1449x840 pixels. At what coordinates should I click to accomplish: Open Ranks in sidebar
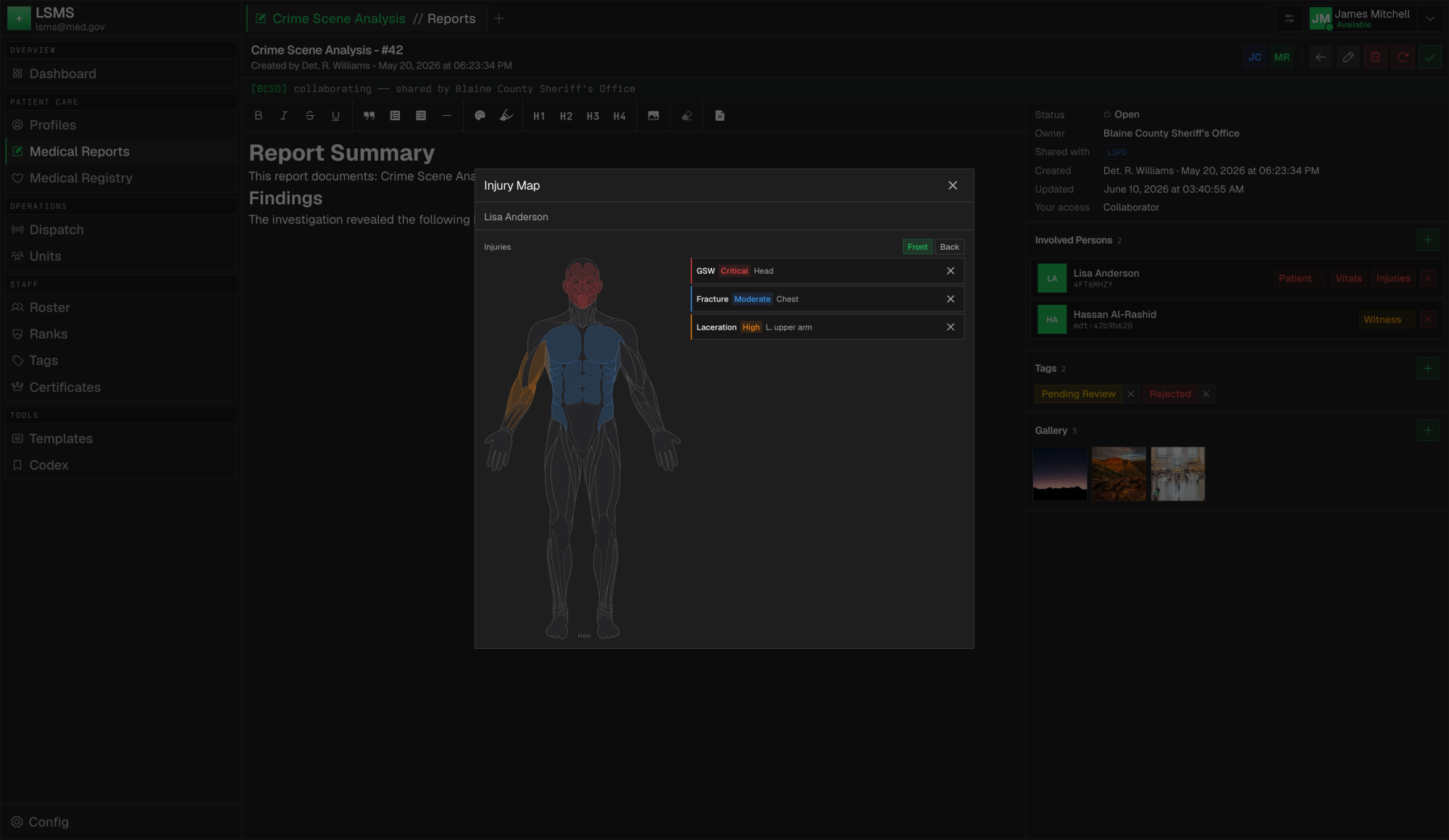pyautogui.click(x=121, y=334)
